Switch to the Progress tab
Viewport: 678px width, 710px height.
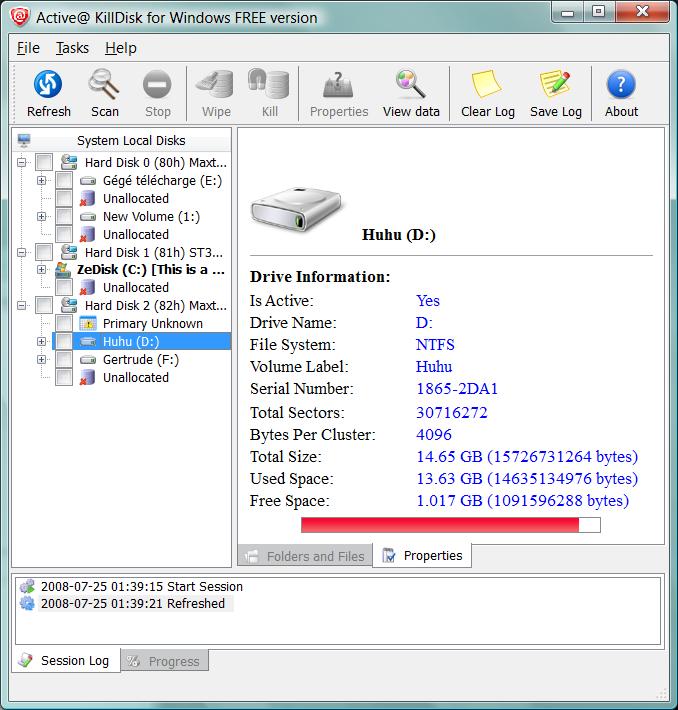[165, 661]
